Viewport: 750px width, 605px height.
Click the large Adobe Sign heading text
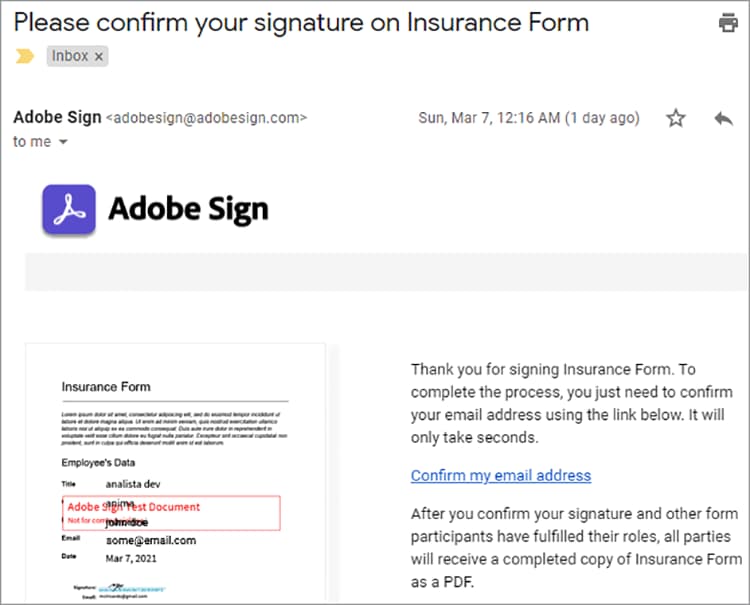point(188,210)
